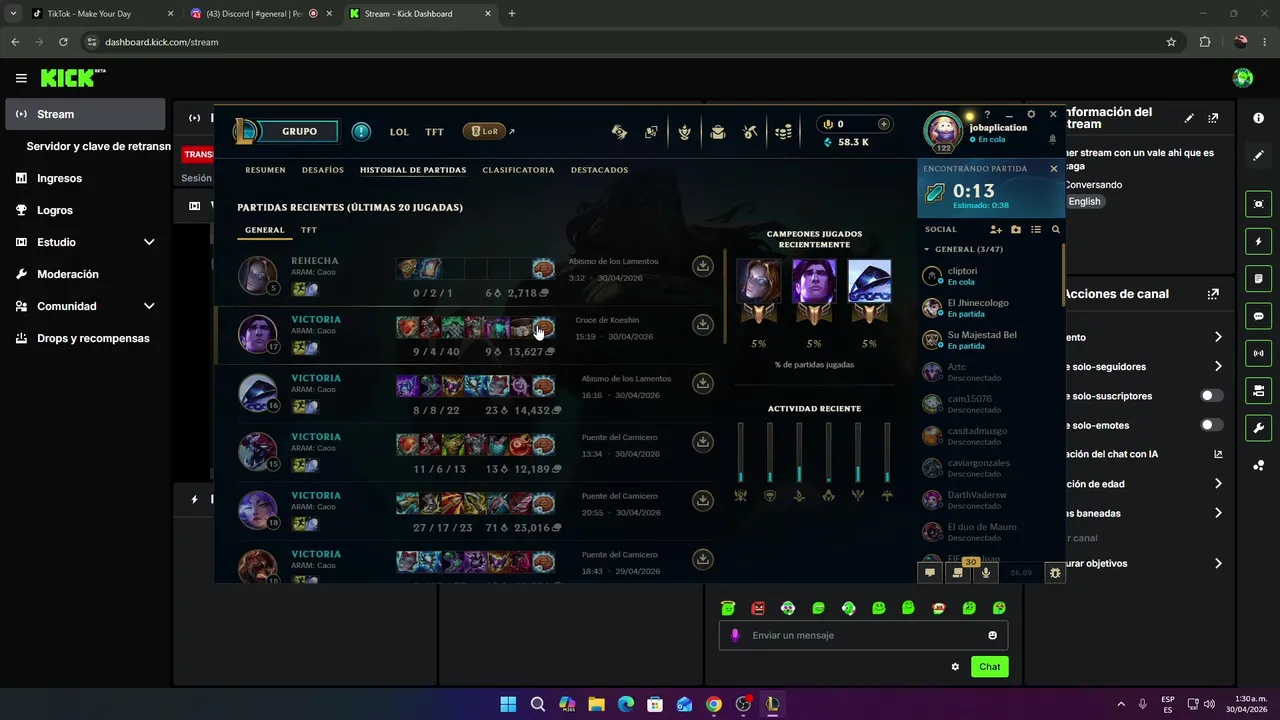Open the League Store coins icon
This screenshot has width=1280, height=720.
point(784,132)
